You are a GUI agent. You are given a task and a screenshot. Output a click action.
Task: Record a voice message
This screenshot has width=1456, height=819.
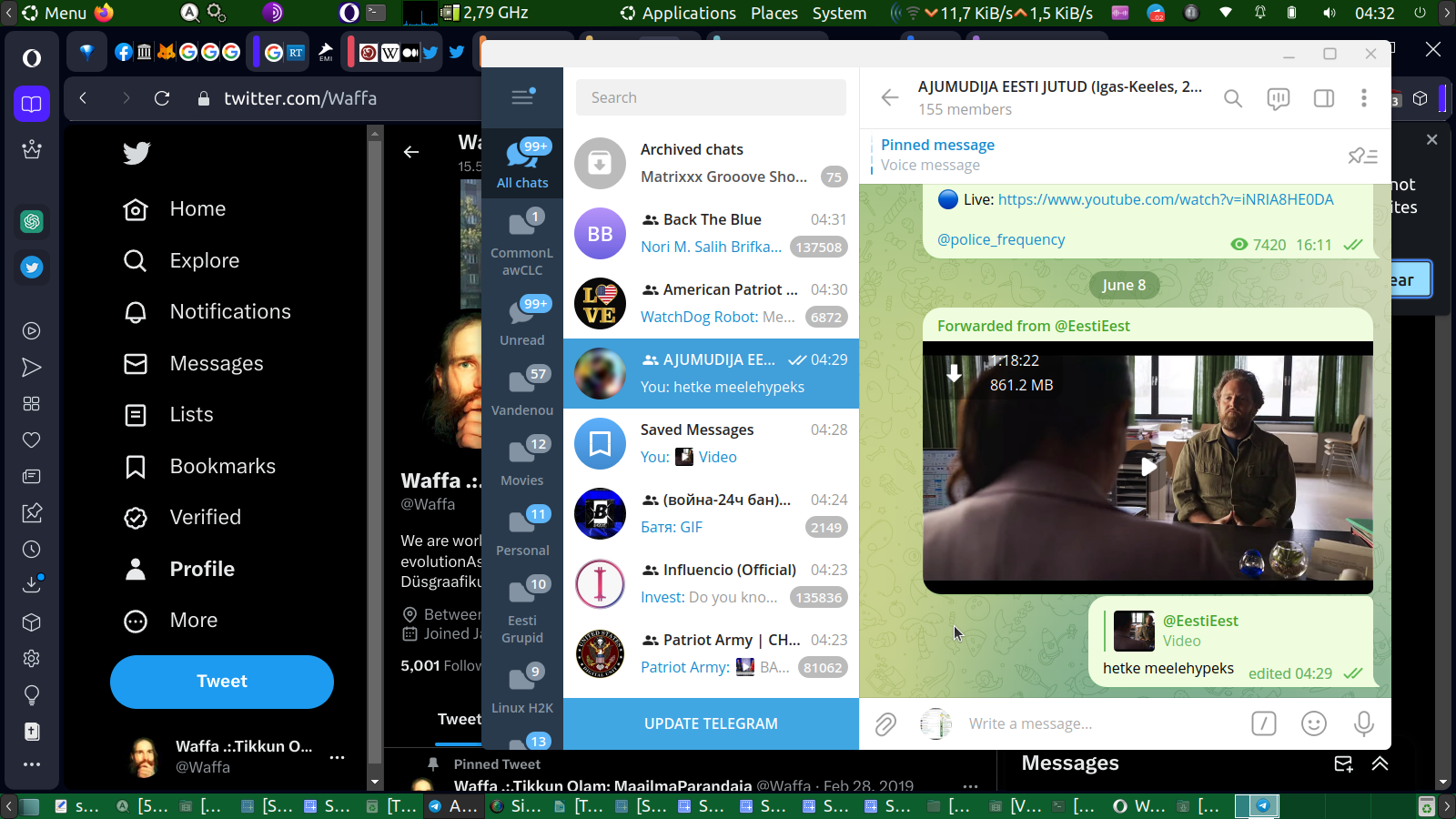pos(1363,723)
